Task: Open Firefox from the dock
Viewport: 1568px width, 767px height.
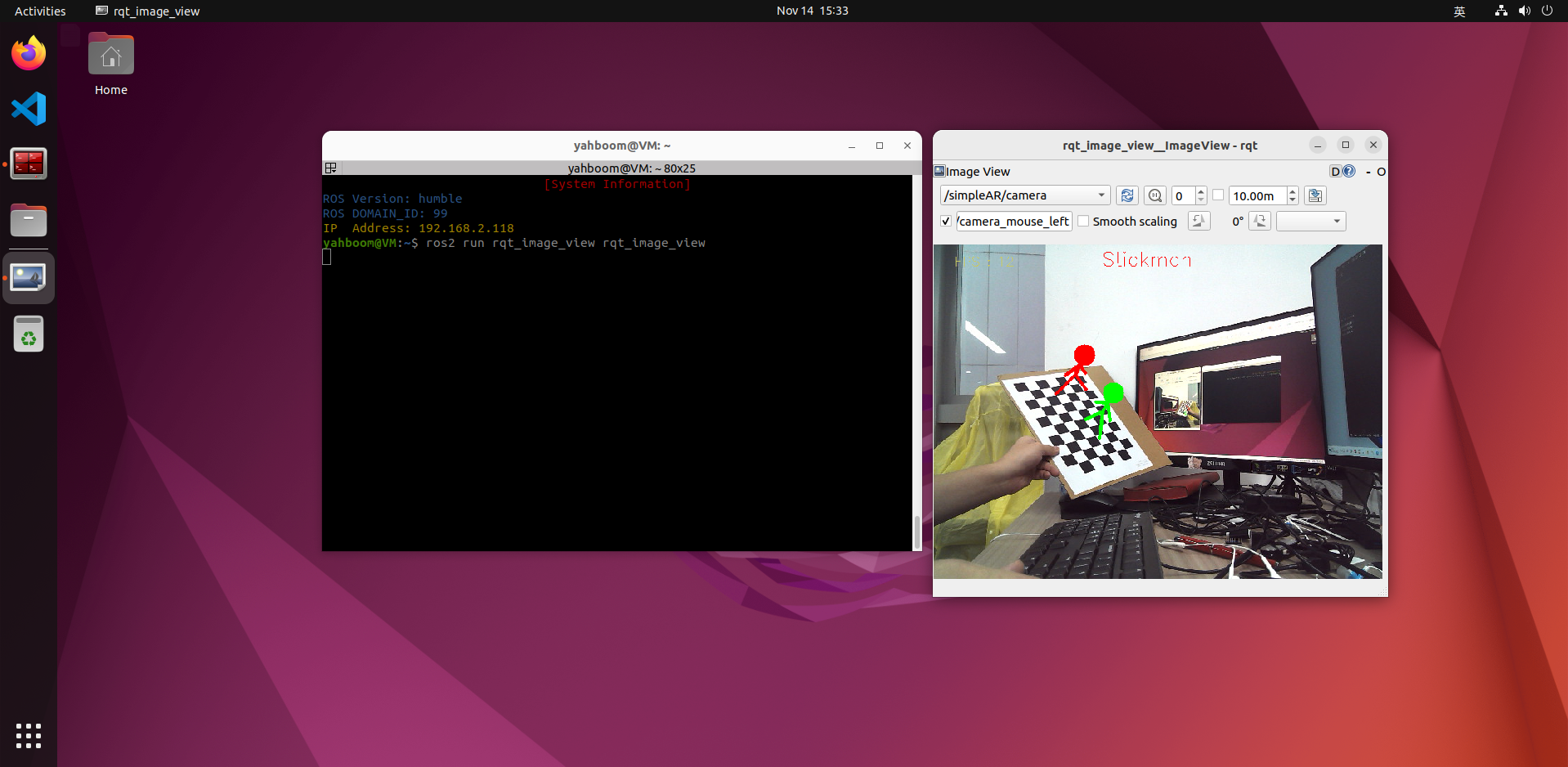Action: click(29, 53)
